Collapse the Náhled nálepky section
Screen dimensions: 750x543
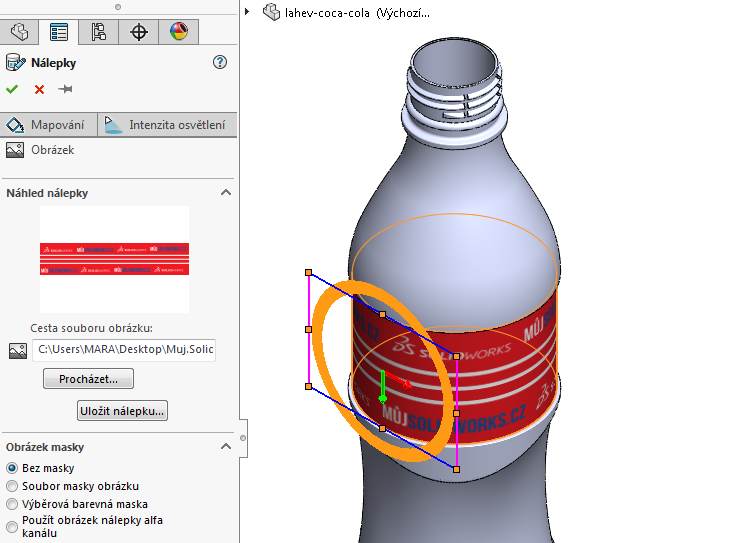226,192
